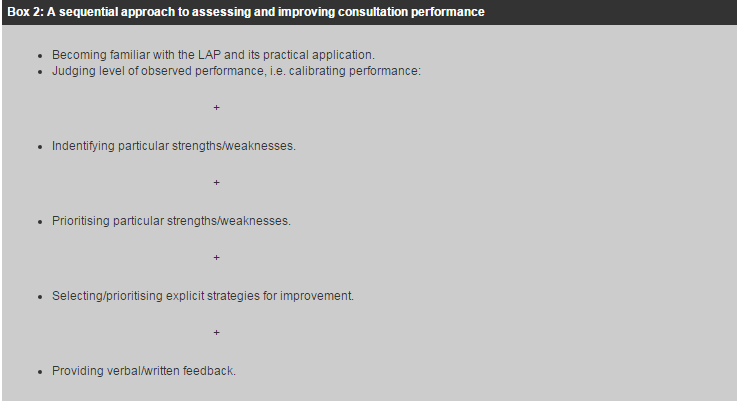The width and height of the screenshot is (740, 403).
Task: Select 'Providing verbal/written feedback' text
Action: click(x=144, y=371)
